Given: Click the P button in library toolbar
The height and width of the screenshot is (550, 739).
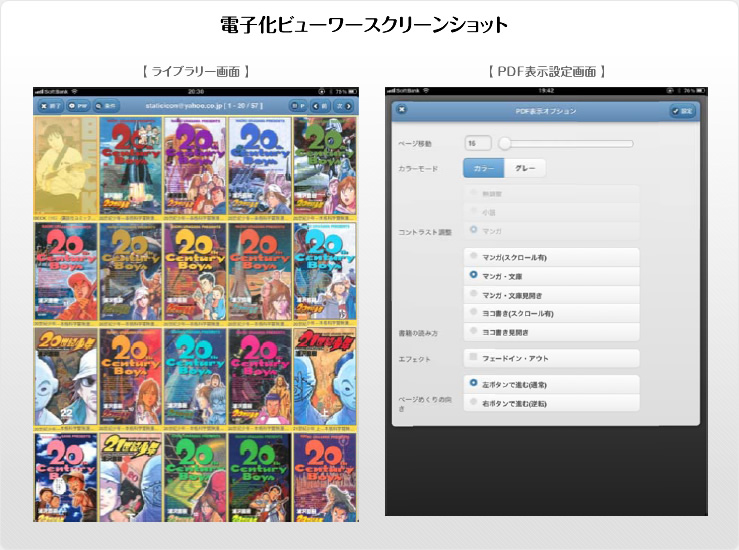Looking at the screenshot, I should 296,104.
